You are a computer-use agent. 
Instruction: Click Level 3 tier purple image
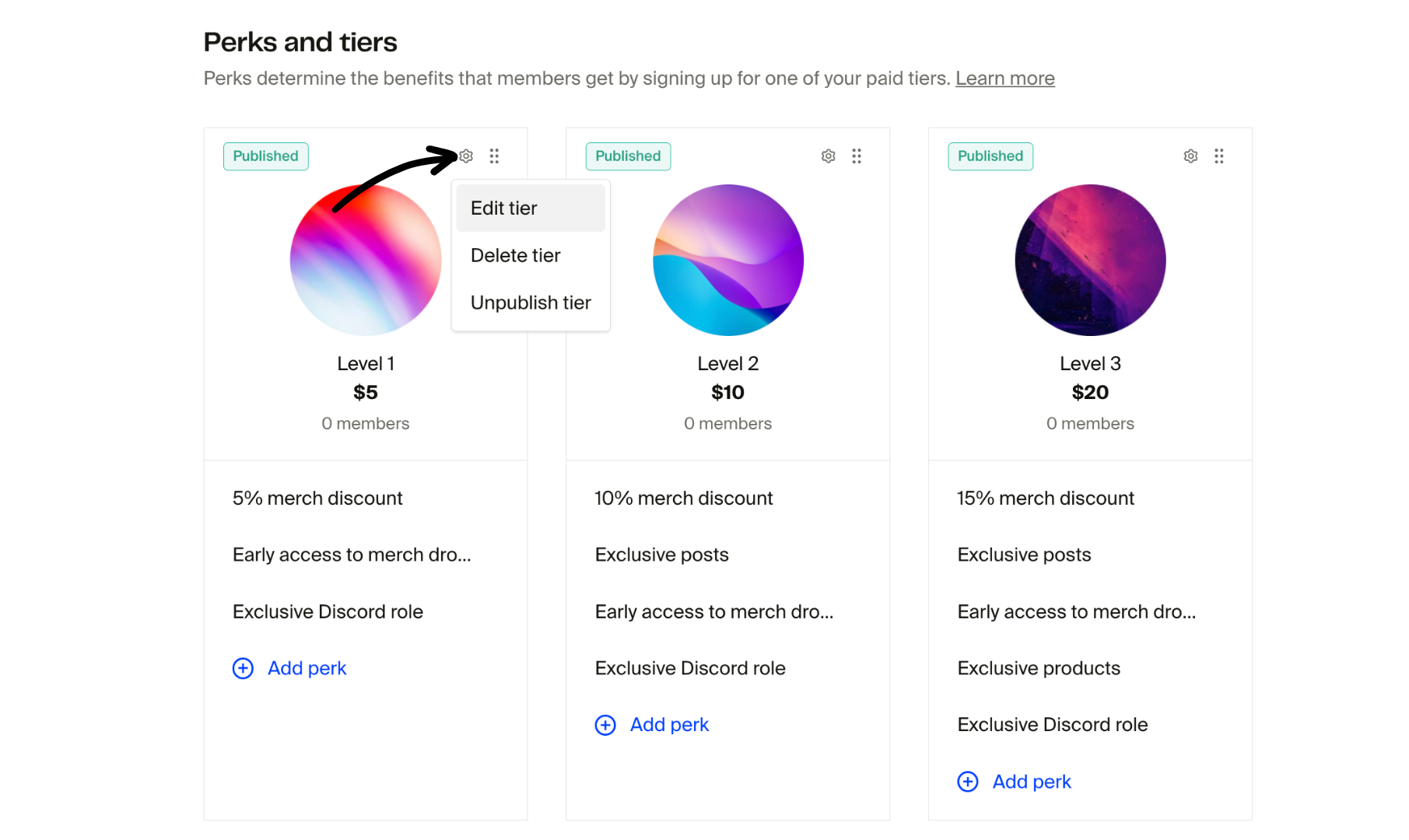click(x=1090, y=260)
